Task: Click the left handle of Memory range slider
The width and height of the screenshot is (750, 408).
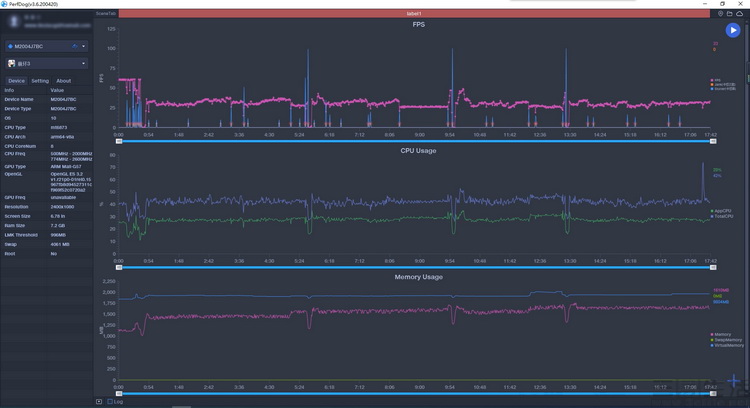Action: [119, 394]
